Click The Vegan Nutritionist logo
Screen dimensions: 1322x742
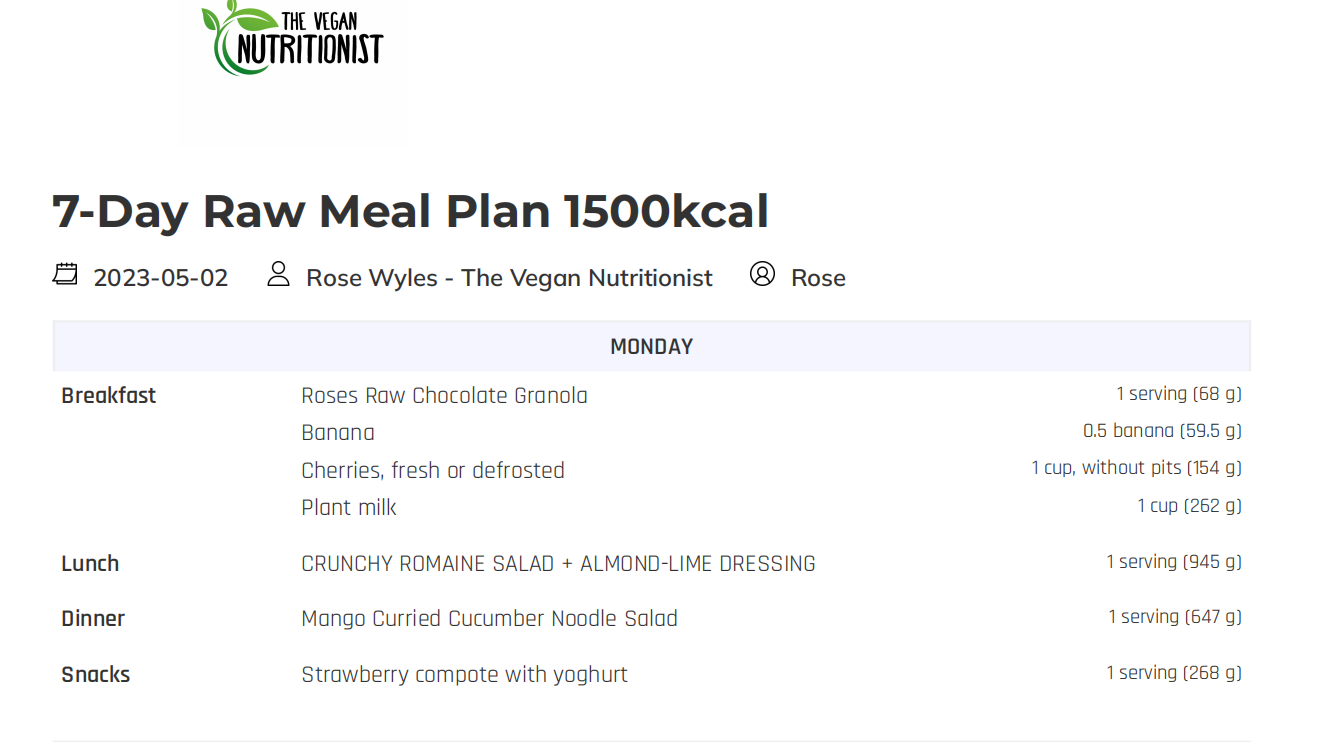[x=292, y=40]
